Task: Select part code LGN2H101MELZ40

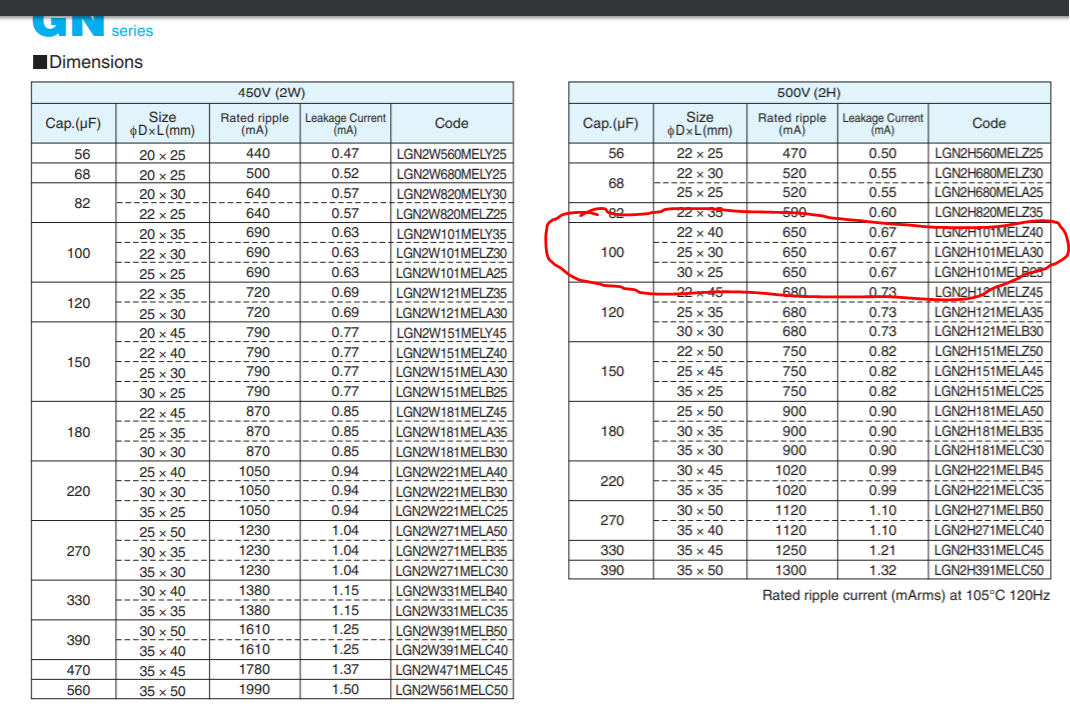Action: point(988,233)
